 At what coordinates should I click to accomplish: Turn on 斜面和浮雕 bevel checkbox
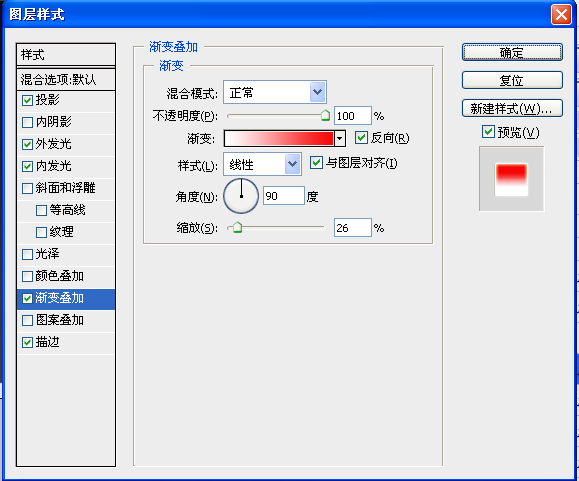click(27, 188)
